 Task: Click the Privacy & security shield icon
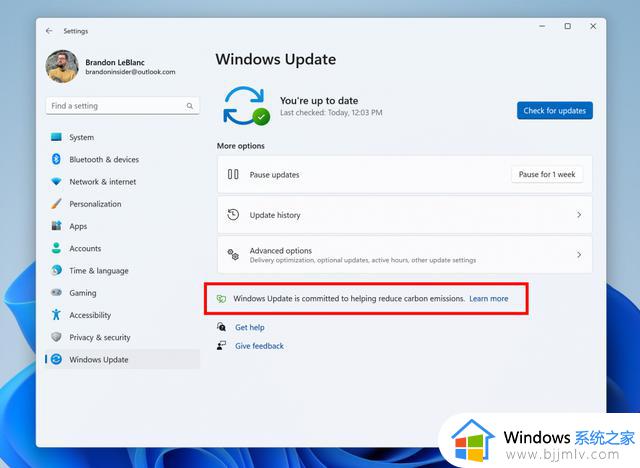pyautogui.click(x=56, y=337)
